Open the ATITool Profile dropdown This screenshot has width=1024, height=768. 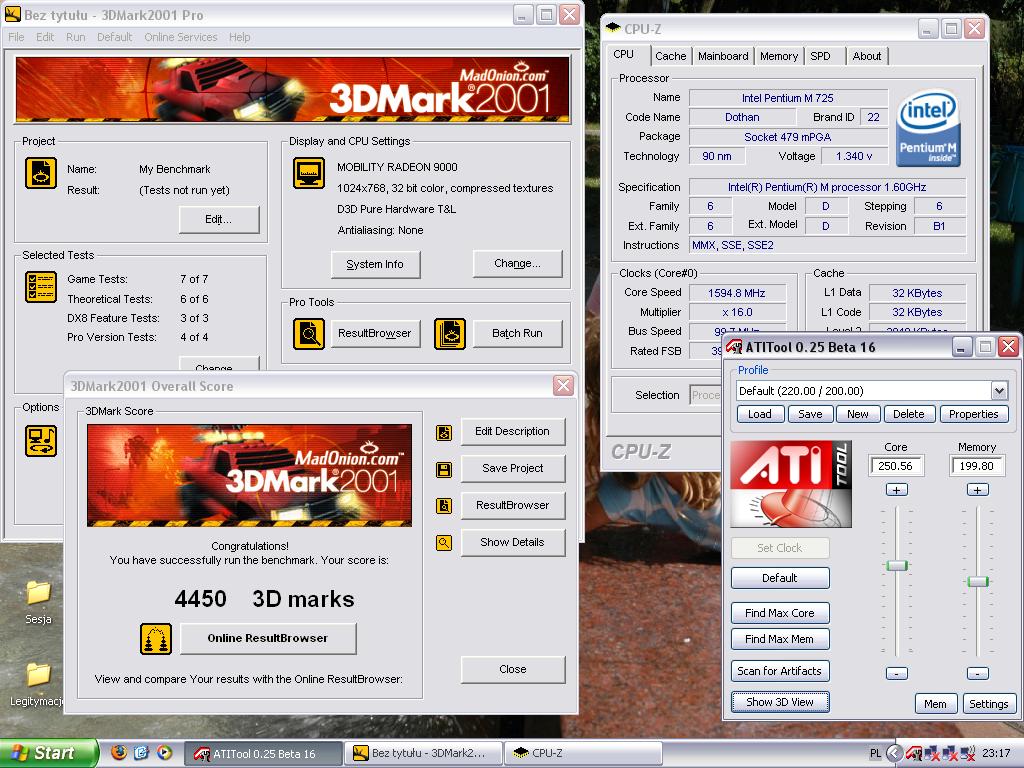pos(999,391)
